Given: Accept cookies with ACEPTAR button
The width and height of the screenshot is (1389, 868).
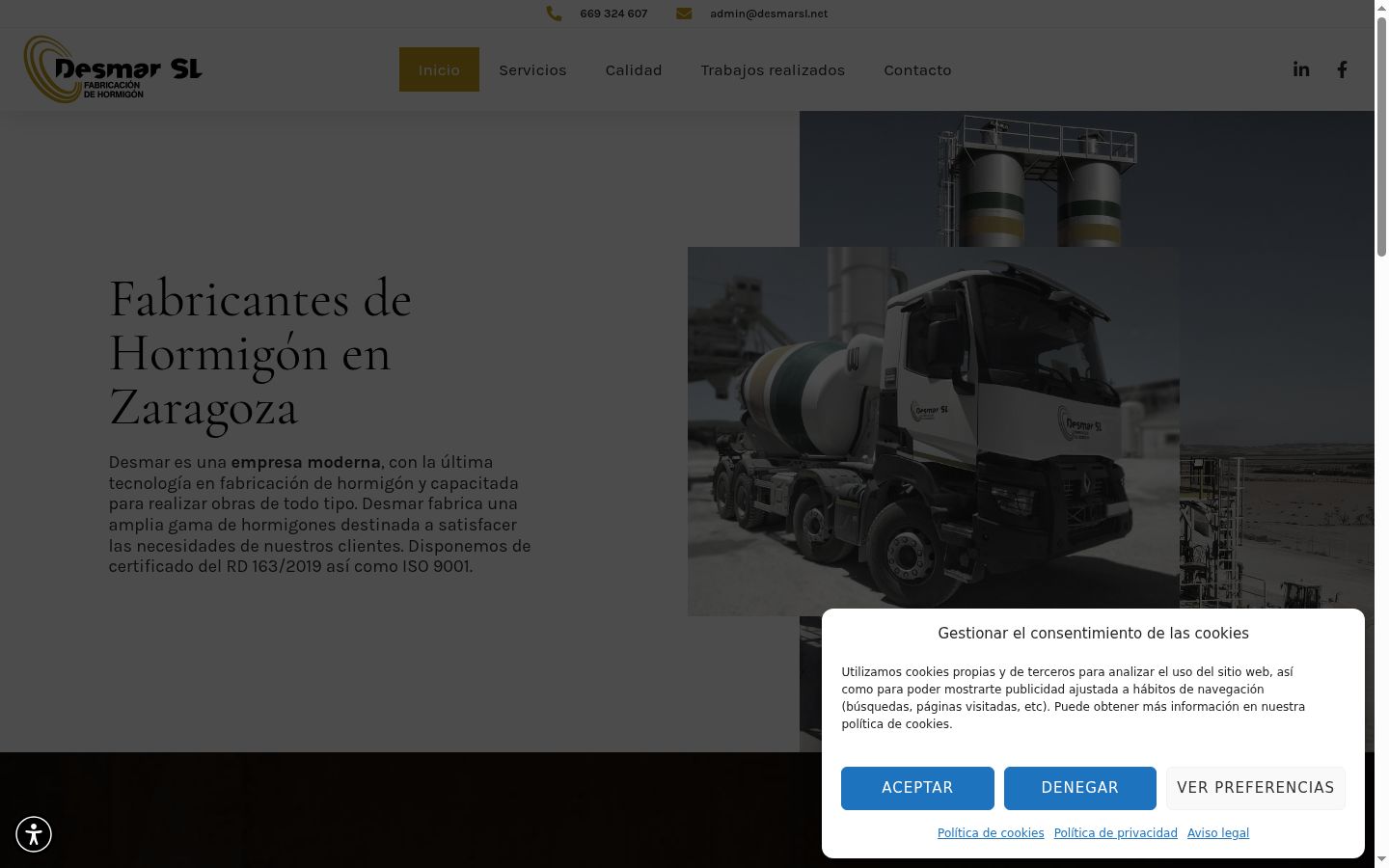Looking at the screenshot, I should tap(917, 788).
